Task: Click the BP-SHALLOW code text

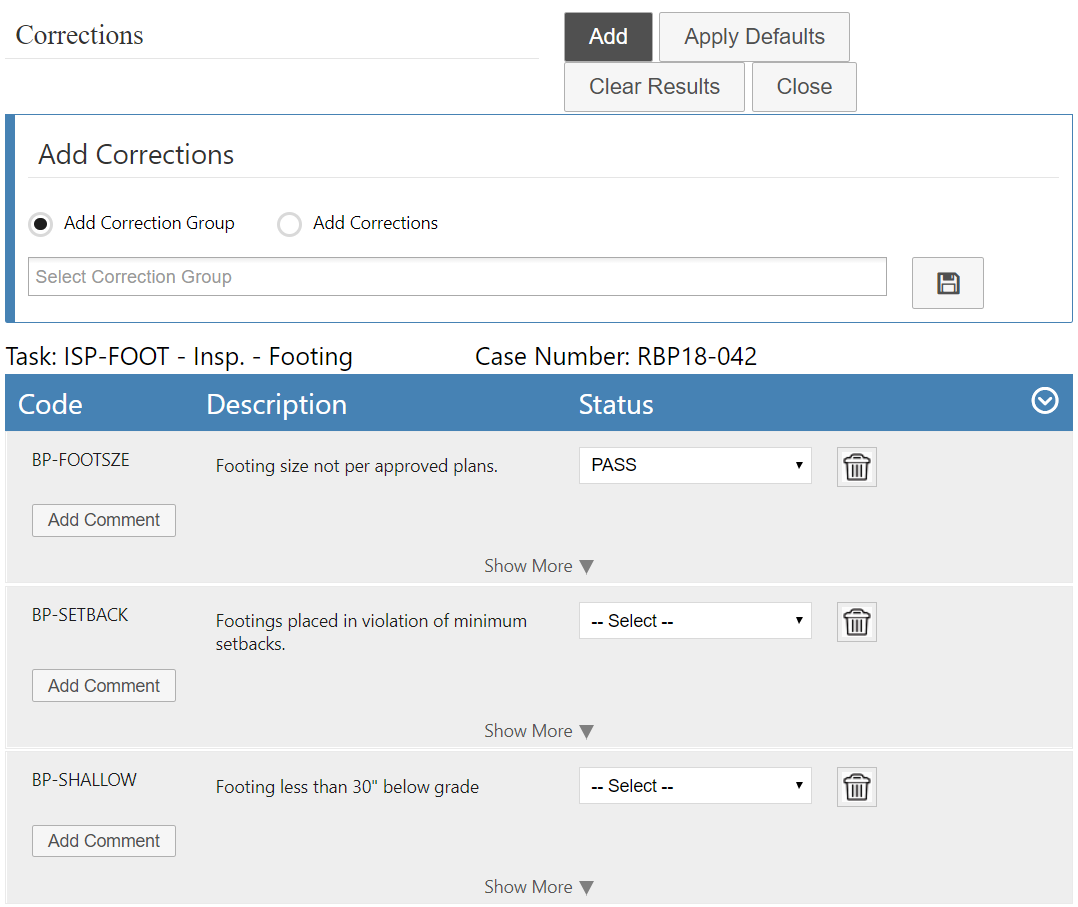Action: pyautogui.click(x=84, y=780)
